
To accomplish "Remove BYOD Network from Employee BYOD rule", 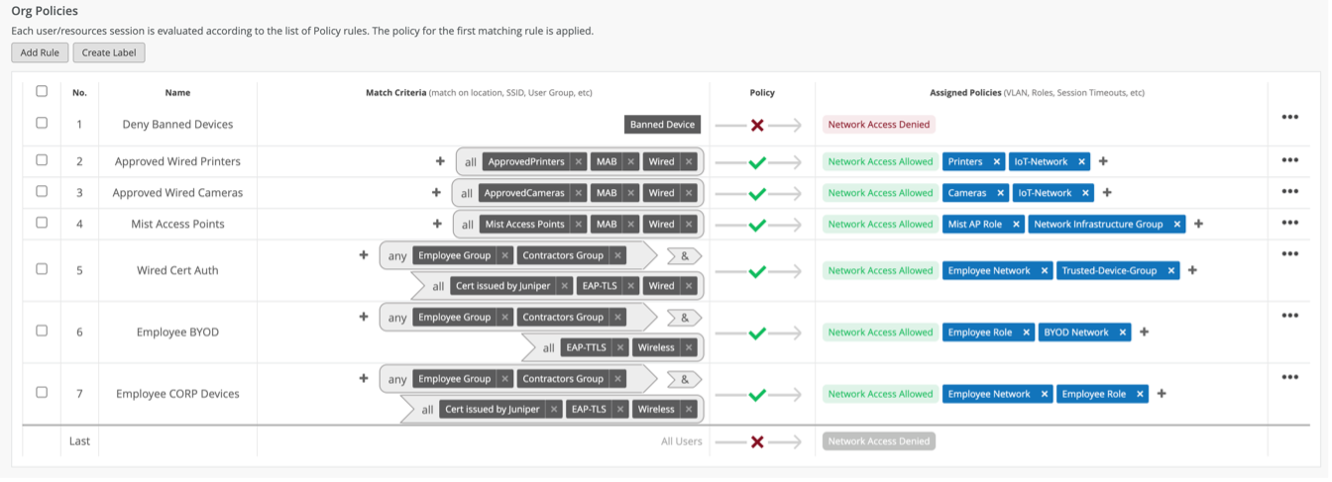I will tap(1123, 333).
